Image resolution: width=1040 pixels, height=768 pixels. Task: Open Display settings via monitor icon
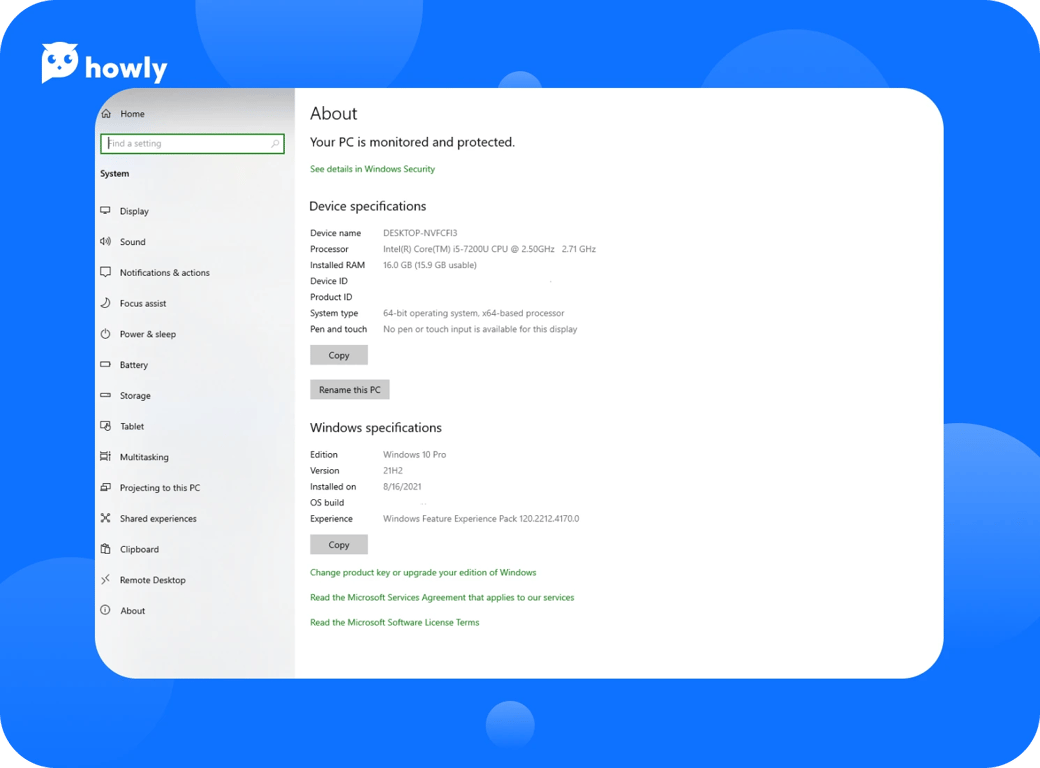(106, 211)
